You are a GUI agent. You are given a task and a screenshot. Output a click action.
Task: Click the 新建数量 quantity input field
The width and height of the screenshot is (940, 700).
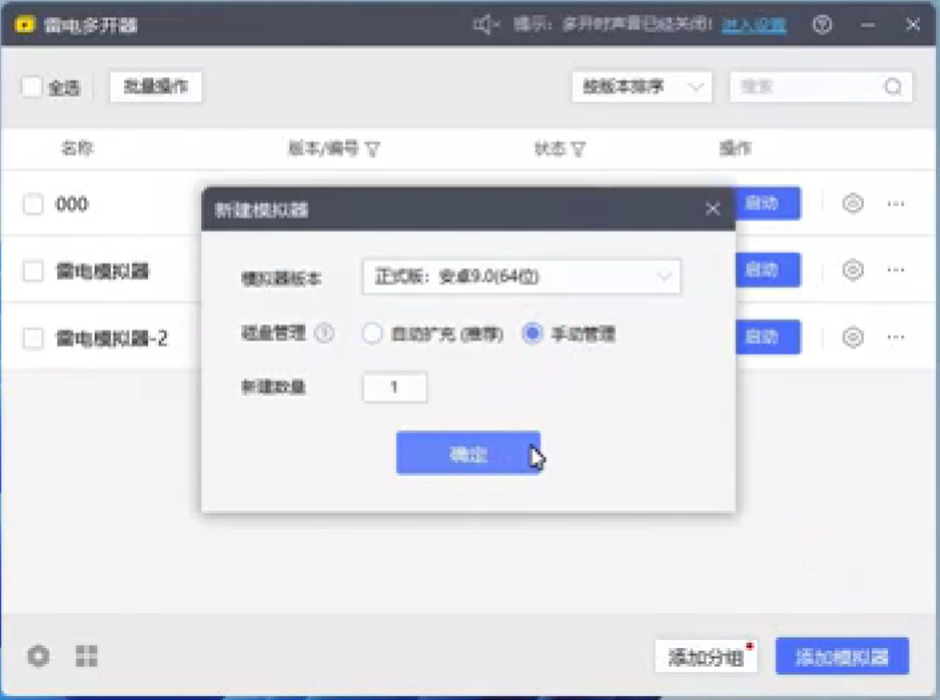pyautogui.click(x=395, y=387)
